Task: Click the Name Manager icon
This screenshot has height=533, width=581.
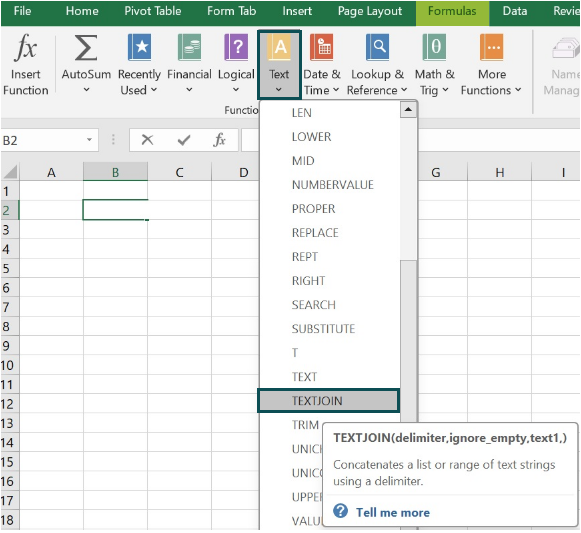Action: point(565,48)
